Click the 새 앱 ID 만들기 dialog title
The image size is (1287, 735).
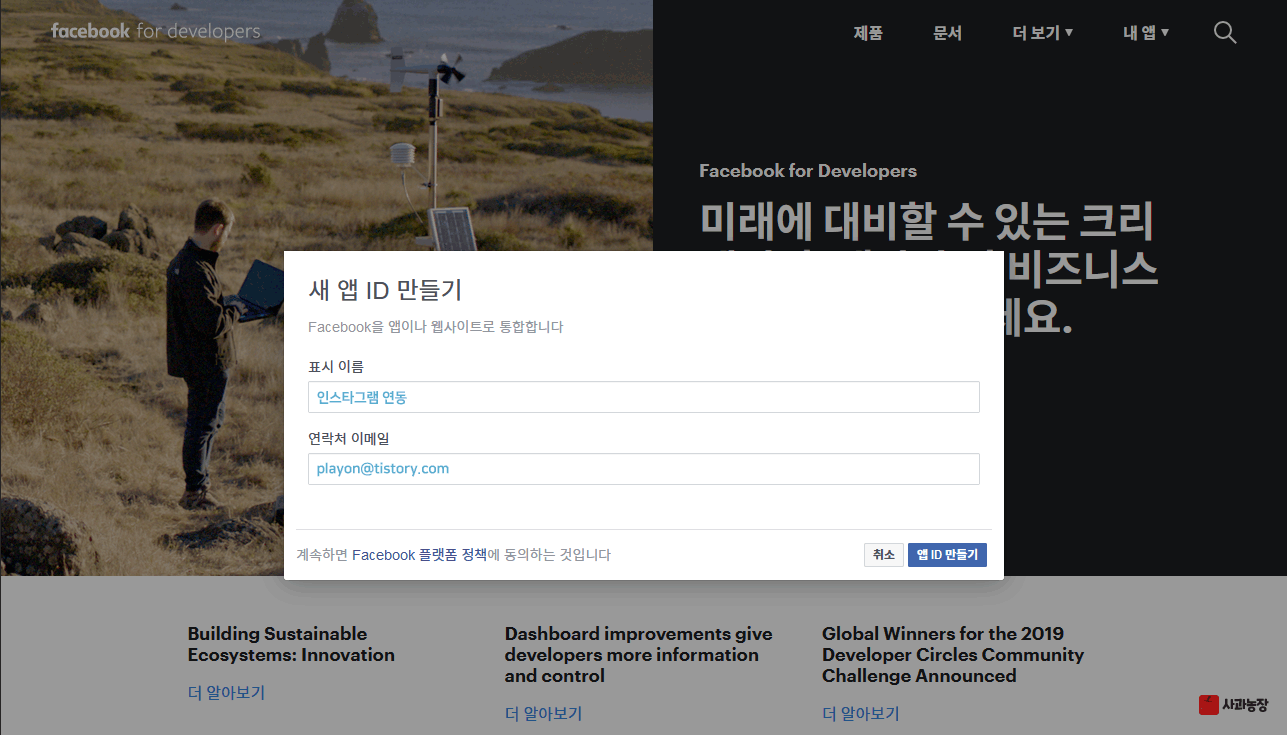click(385, 291)
